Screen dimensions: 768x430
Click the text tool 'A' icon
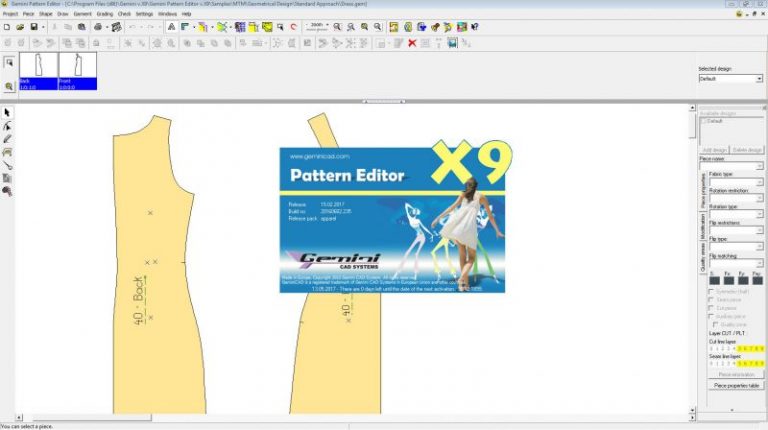click(x=171, y=27)
